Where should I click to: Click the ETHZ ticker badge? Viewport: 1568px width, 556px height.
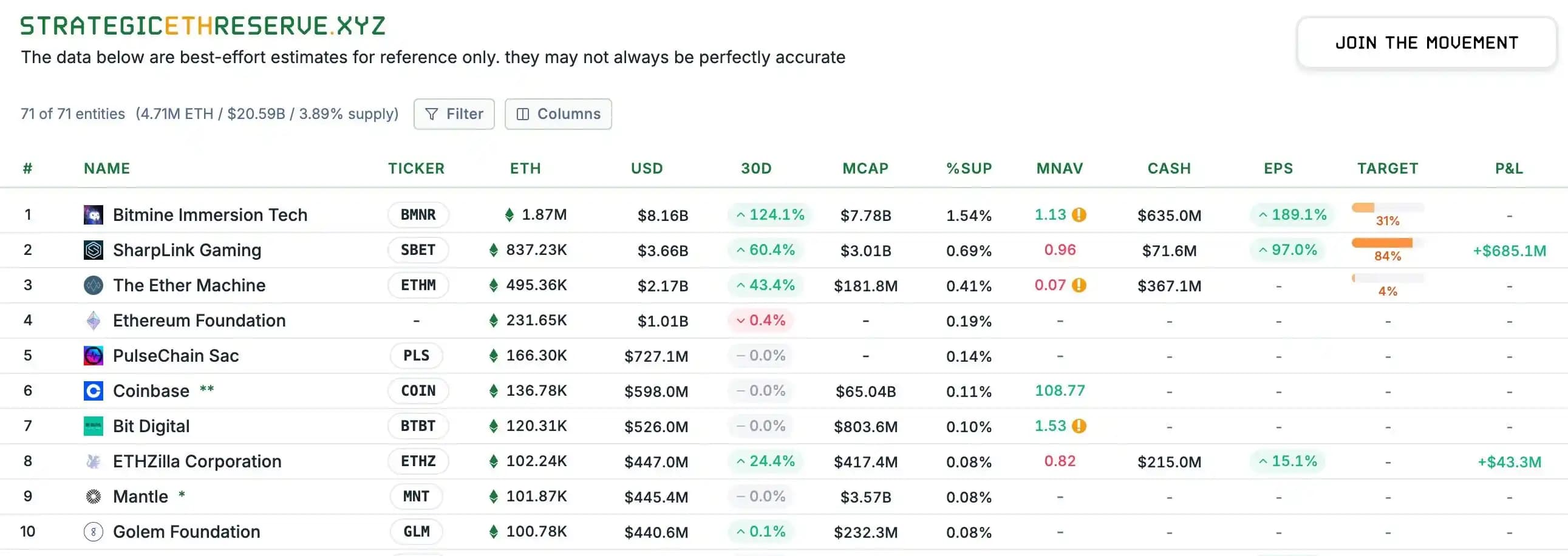[x=418, y=461]
